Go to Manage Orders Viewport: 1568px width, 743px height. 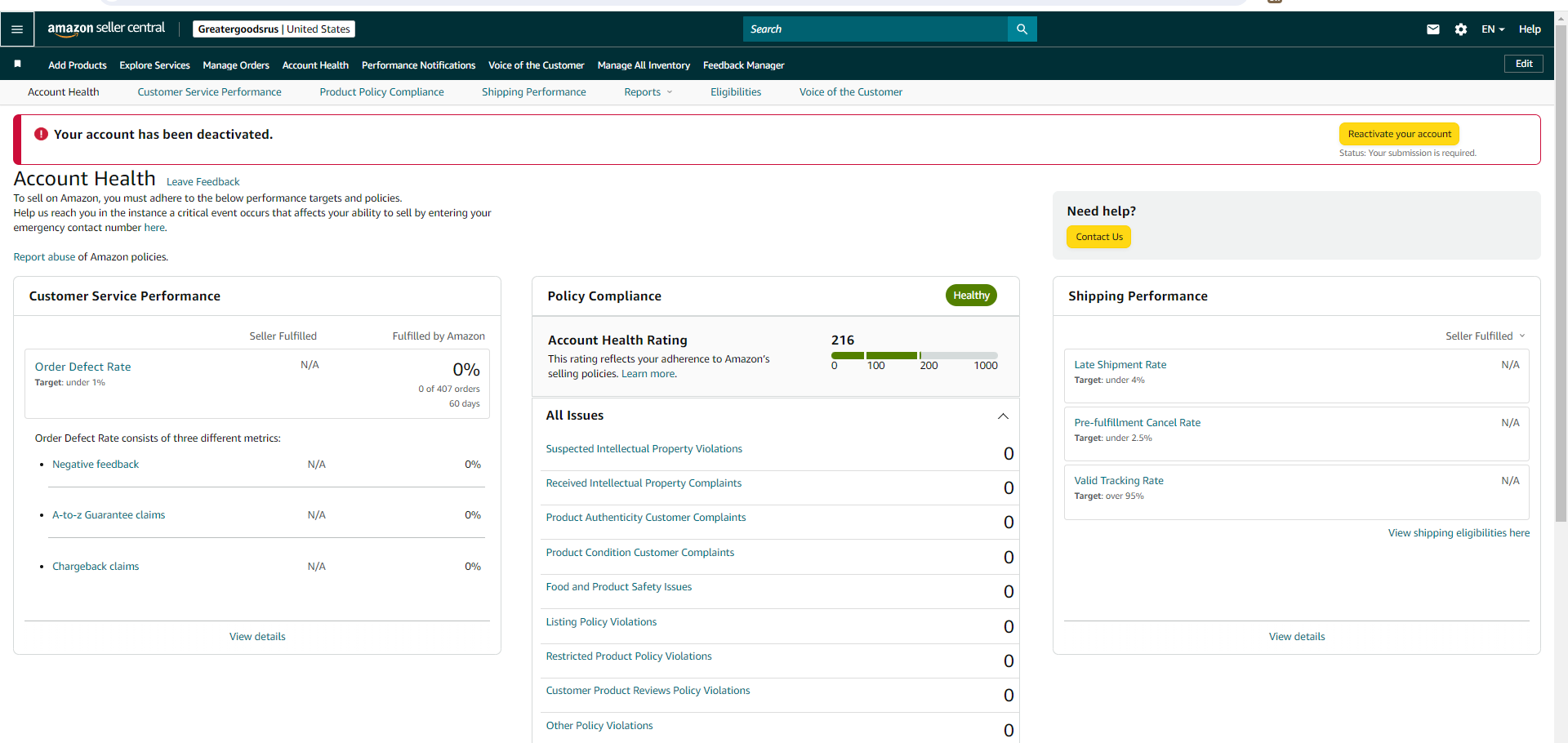[x=236, y=65]
